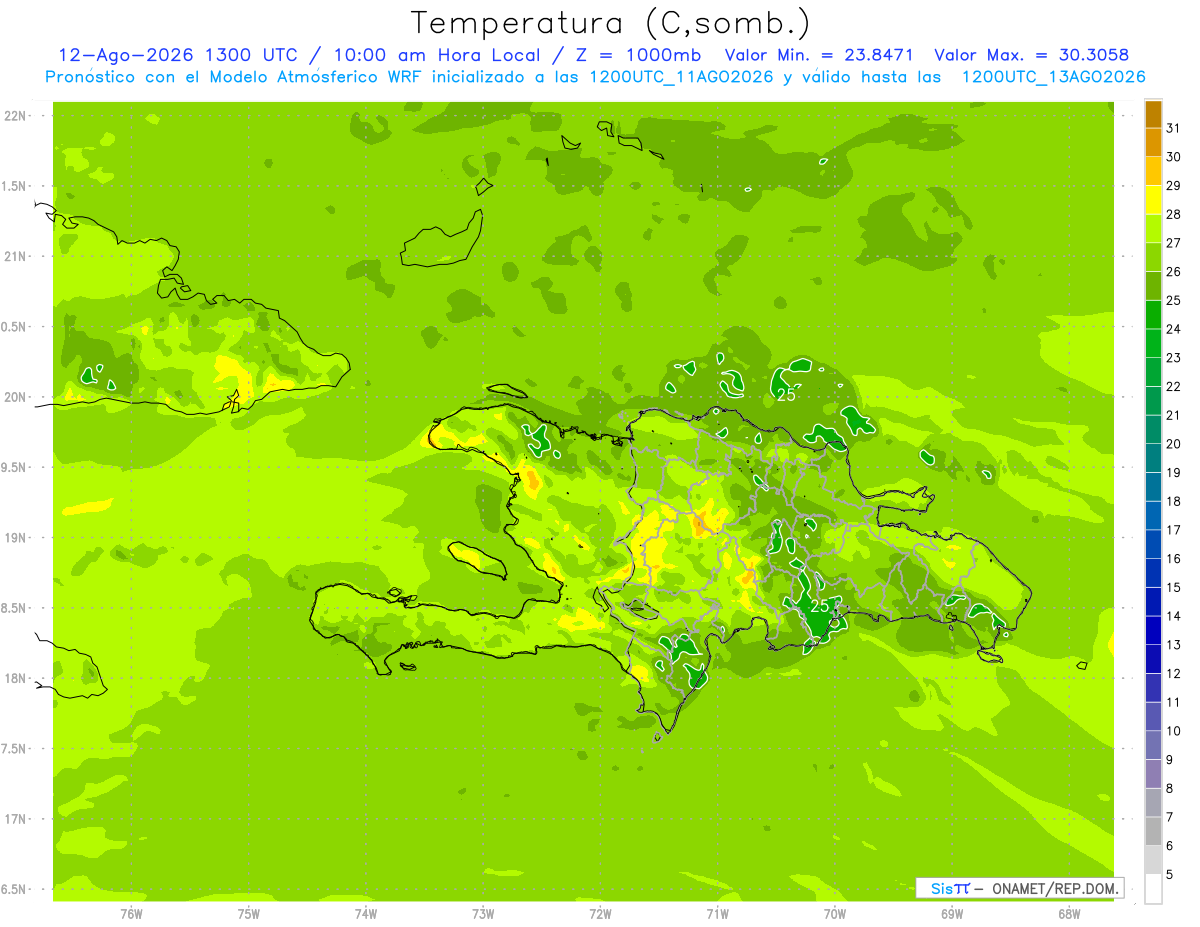The height and width of the screenshot is (927, 1200).
Task: Click the latitude label "20N"
Action: tap(14, 397)
